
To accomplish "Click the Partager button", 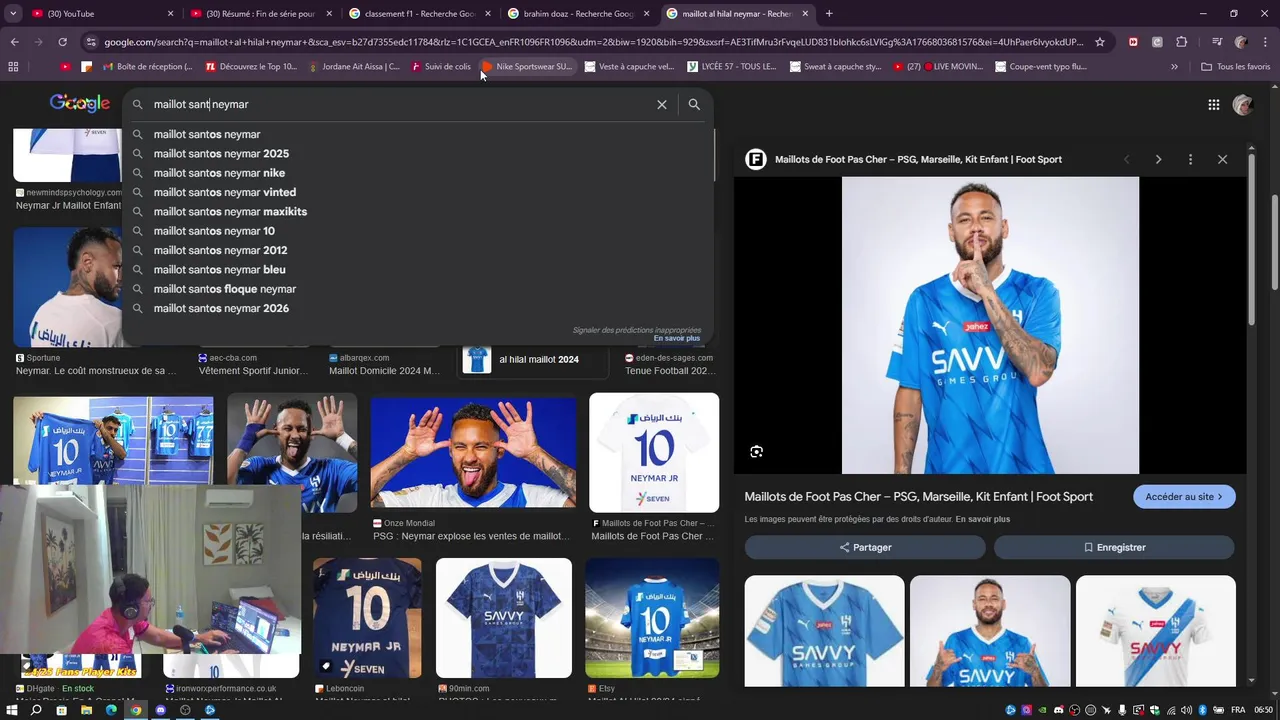I will (x=865, y=547).
